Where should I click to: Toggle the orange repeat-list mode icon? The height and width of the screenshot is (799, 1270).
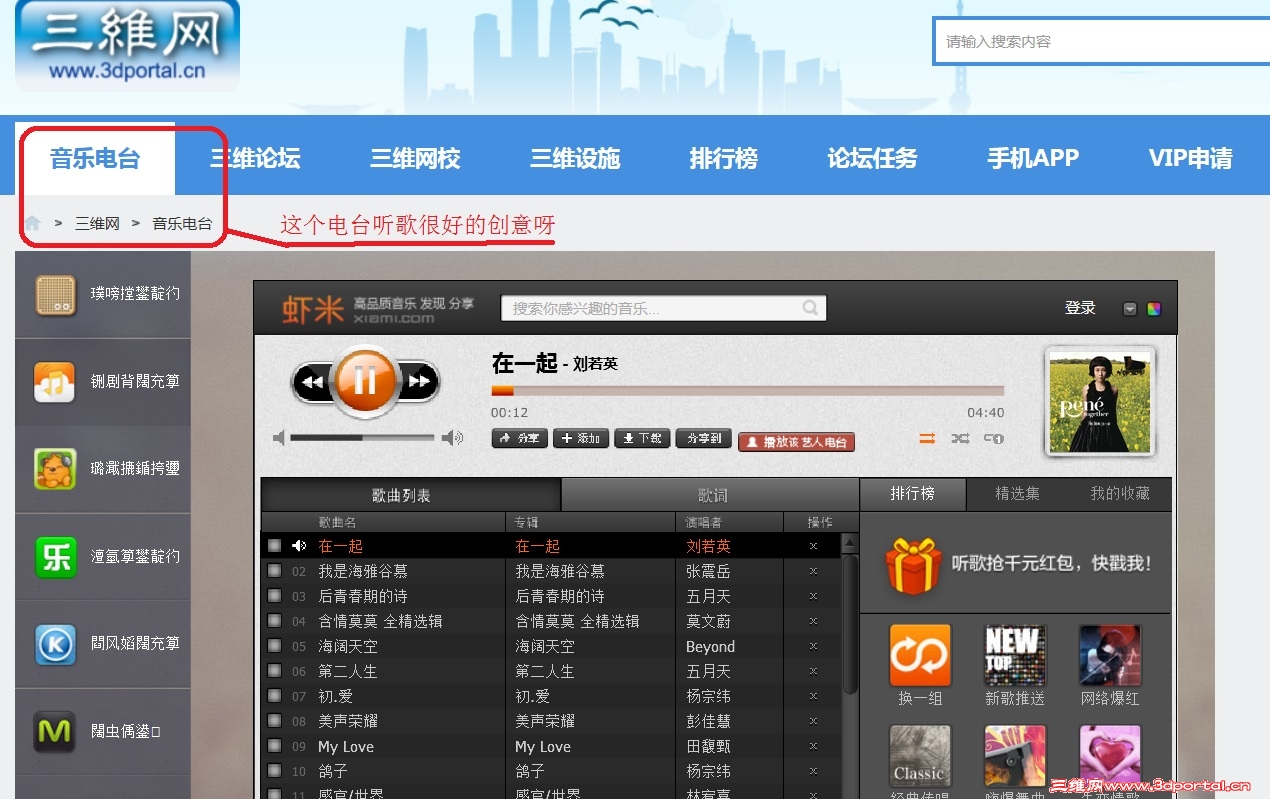tap(927, 438)
